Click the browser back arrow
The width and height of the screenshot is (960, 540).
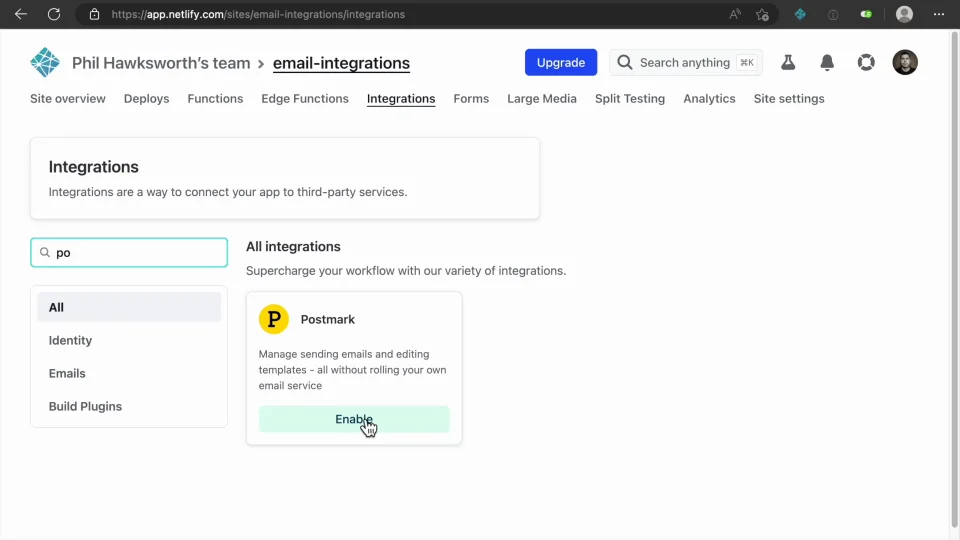pos(21,14)
